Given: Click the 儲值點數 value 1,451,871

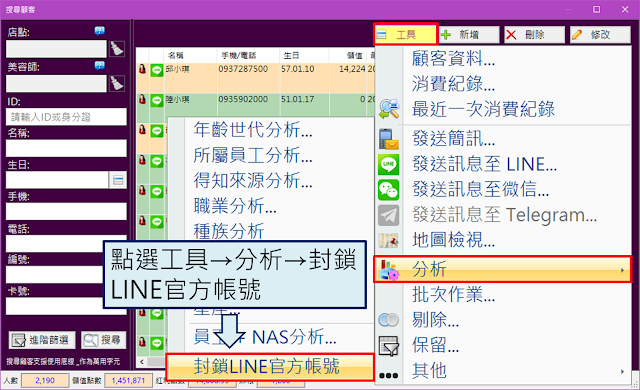Looking at the screenshot, I should click(128, 381).
